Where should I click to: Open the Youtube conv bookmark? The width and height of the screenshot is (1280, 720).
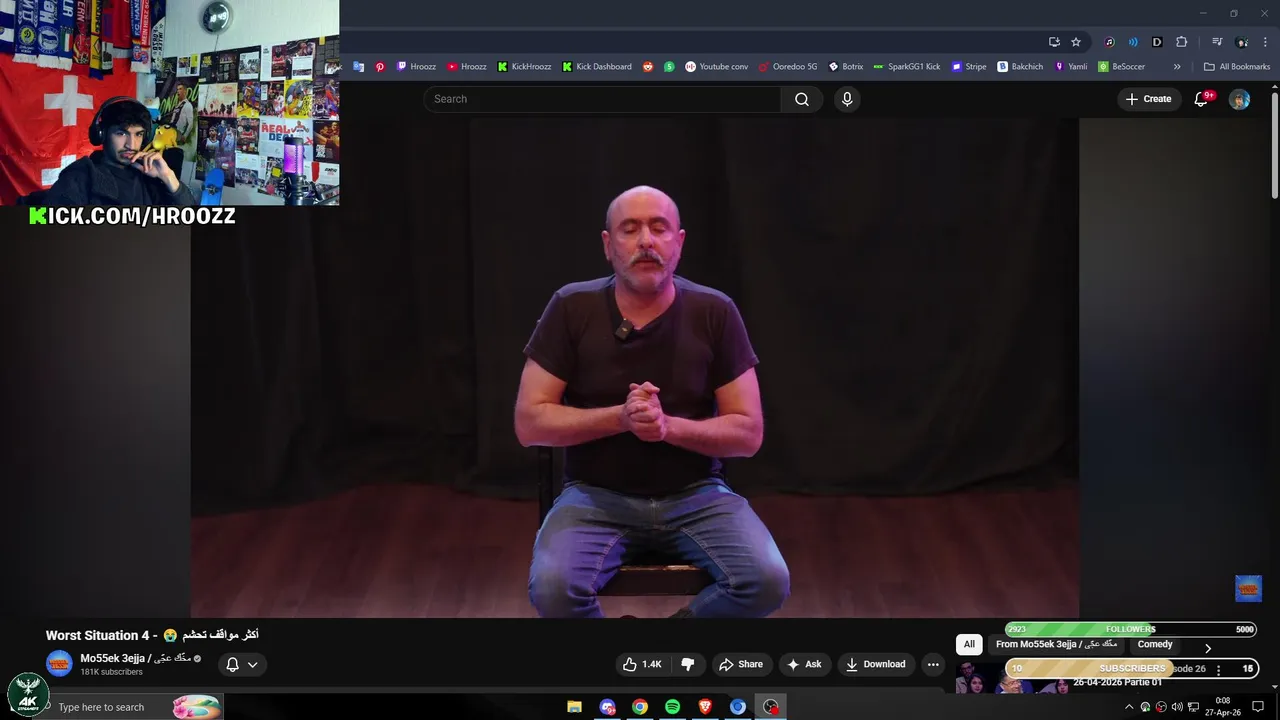coord(716,67)
